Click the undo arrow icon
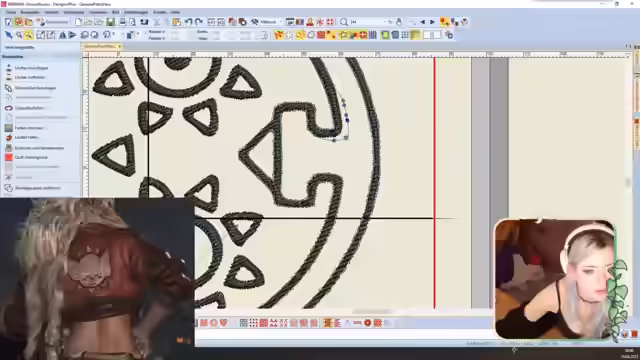Viewport: 640px width, 360px height. [x=189, y=22]
